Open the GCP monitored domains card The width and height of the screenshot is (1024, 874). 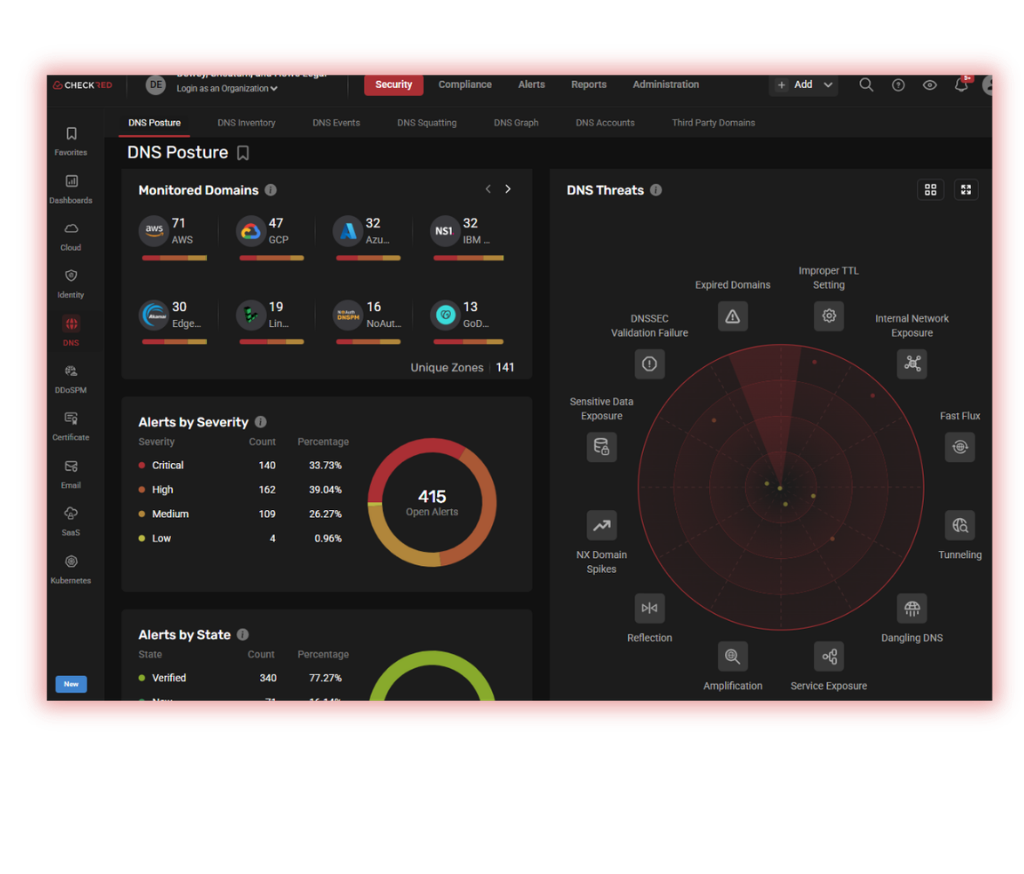tap(270, 238)
